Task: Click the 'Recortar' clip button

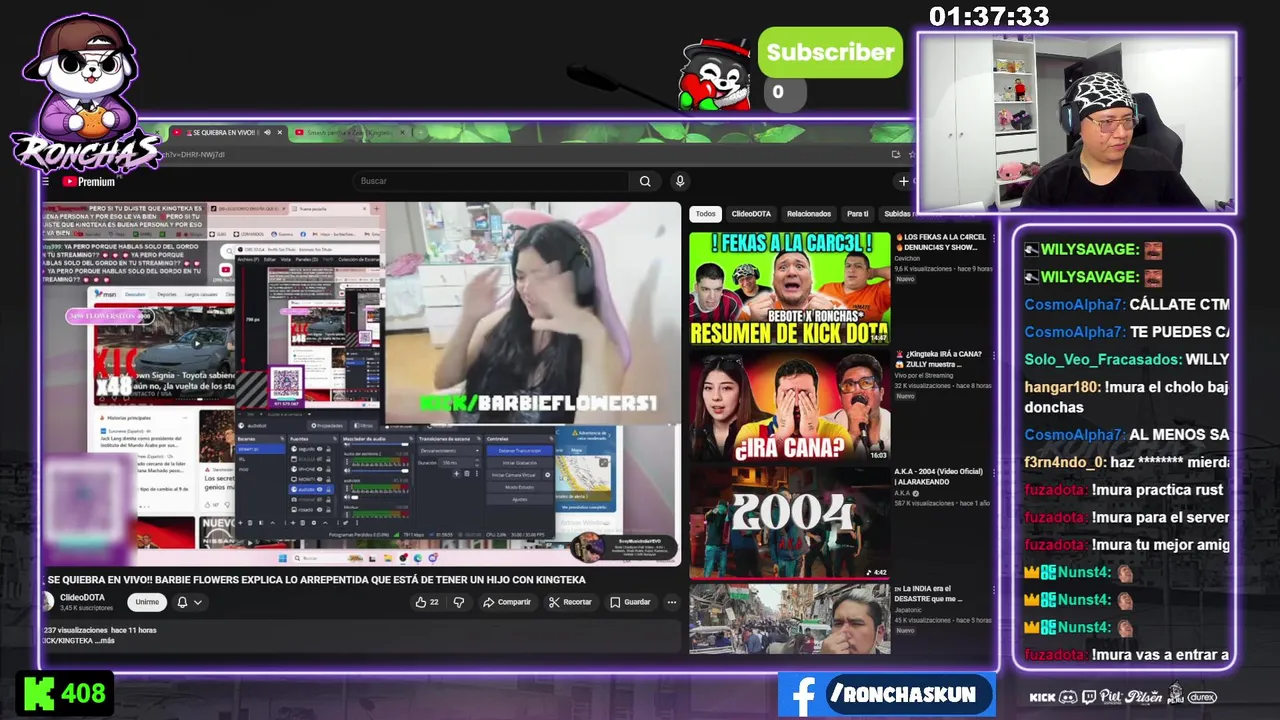Action: 570,602
